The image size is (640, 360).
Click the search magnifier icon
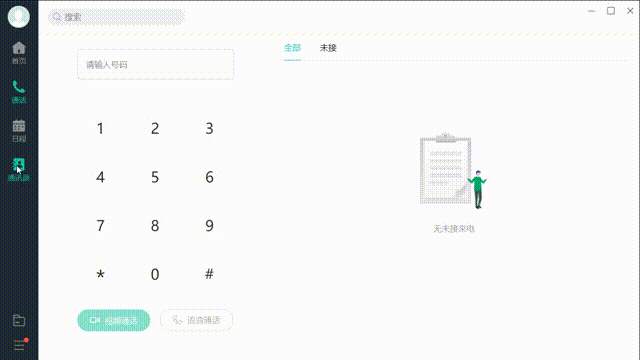(57, 17)
